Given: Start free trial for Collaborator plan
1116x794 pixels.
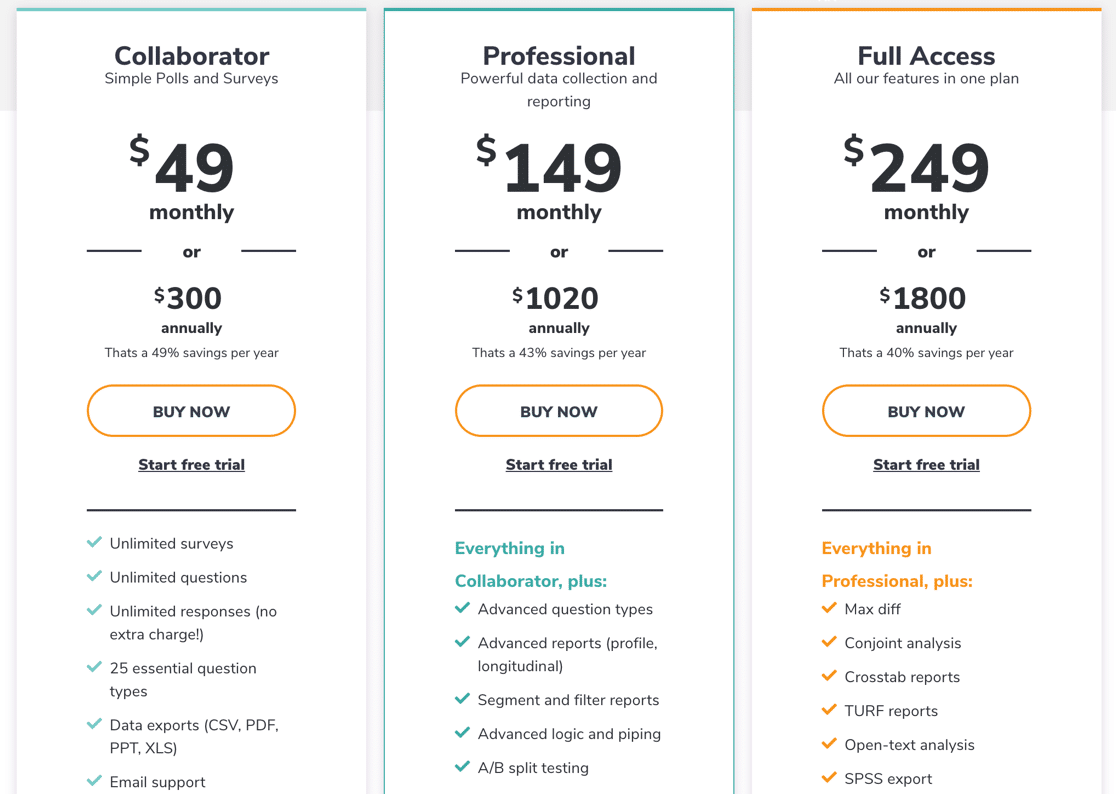Looking at the screenshot, I should (x=191, y=465).
